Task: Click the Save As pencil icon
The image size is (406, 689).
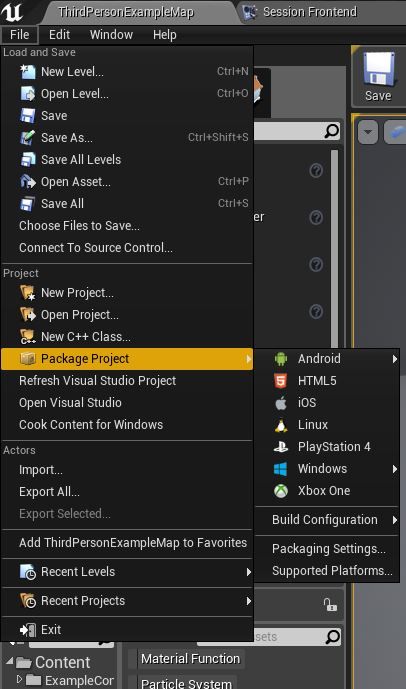Action: [x=28, y=138]
